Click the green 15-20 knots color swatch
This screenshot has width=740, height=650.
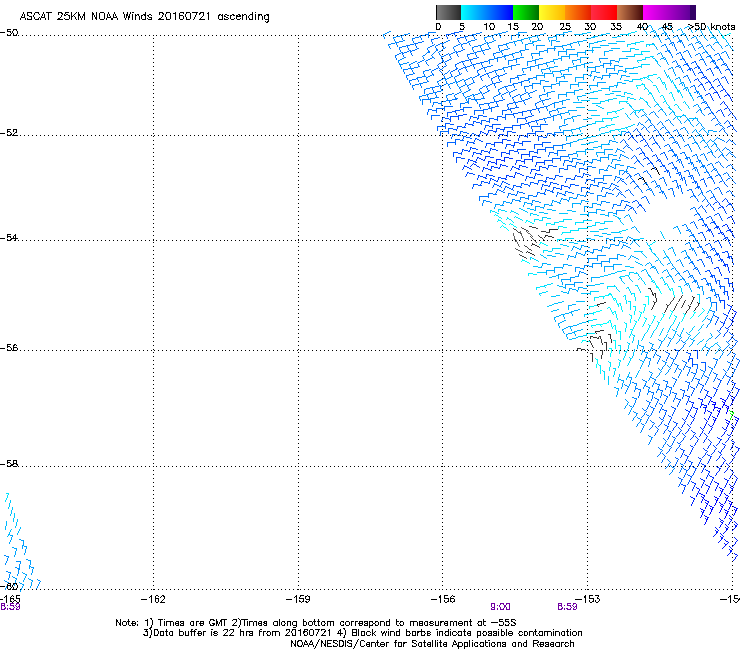pyautogui.click(x=526, y=12)
